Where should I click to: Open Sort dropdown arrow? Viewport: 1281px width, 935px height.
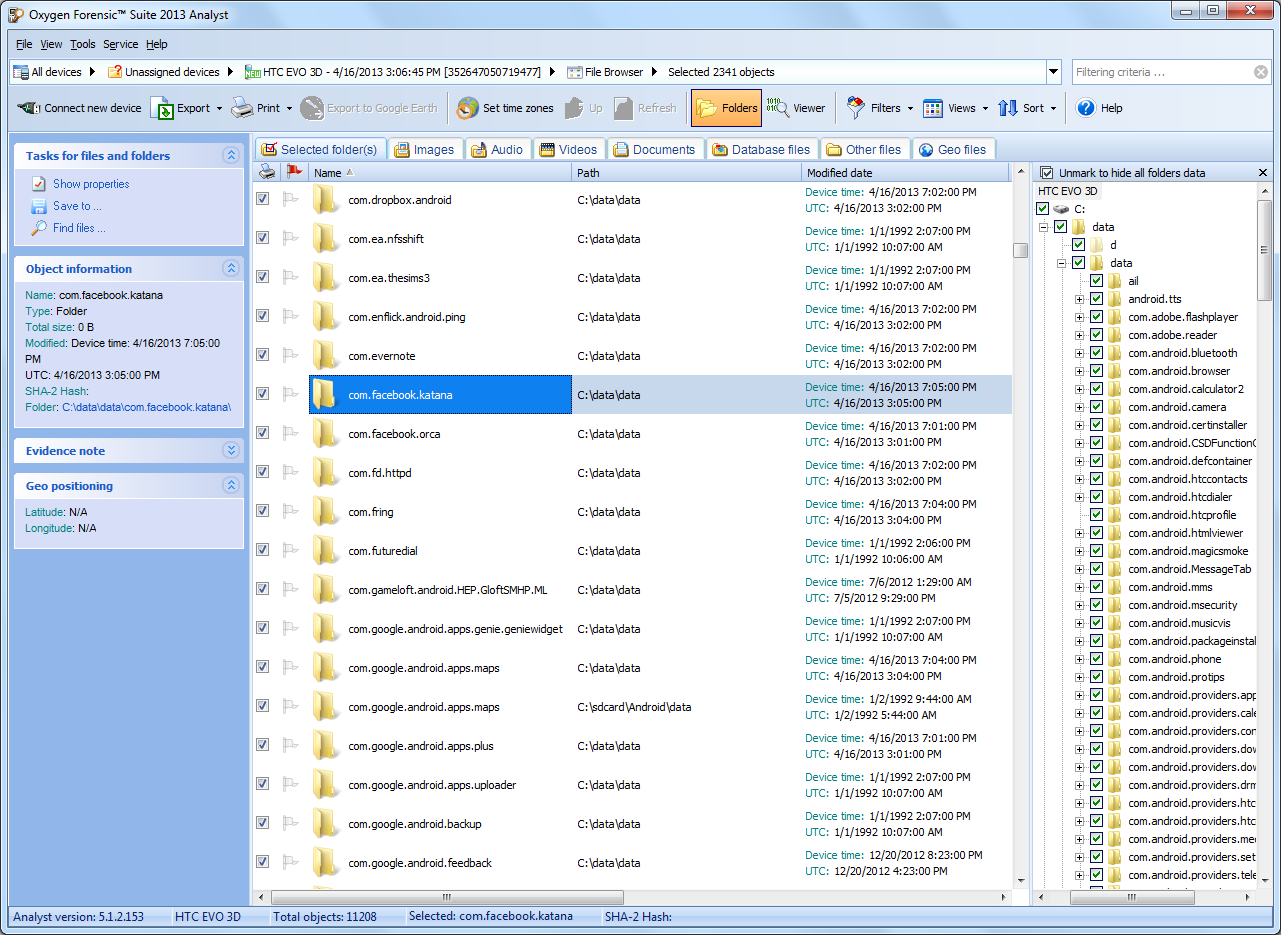coord(1054,108)
